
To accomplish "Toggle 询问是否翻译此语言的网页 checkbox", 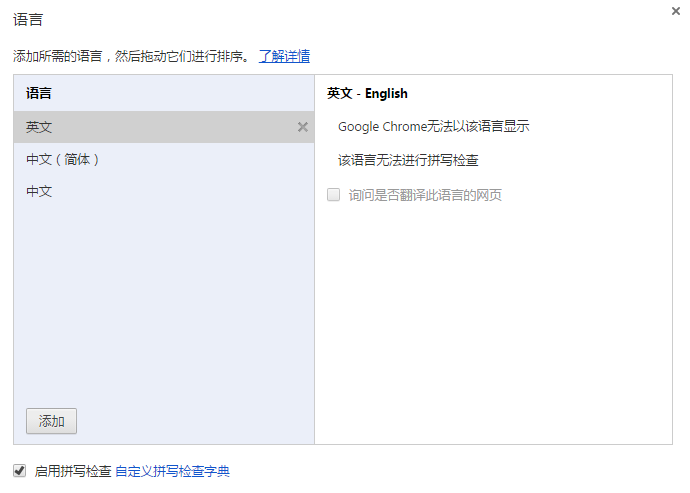I will [x=334, y=195].
